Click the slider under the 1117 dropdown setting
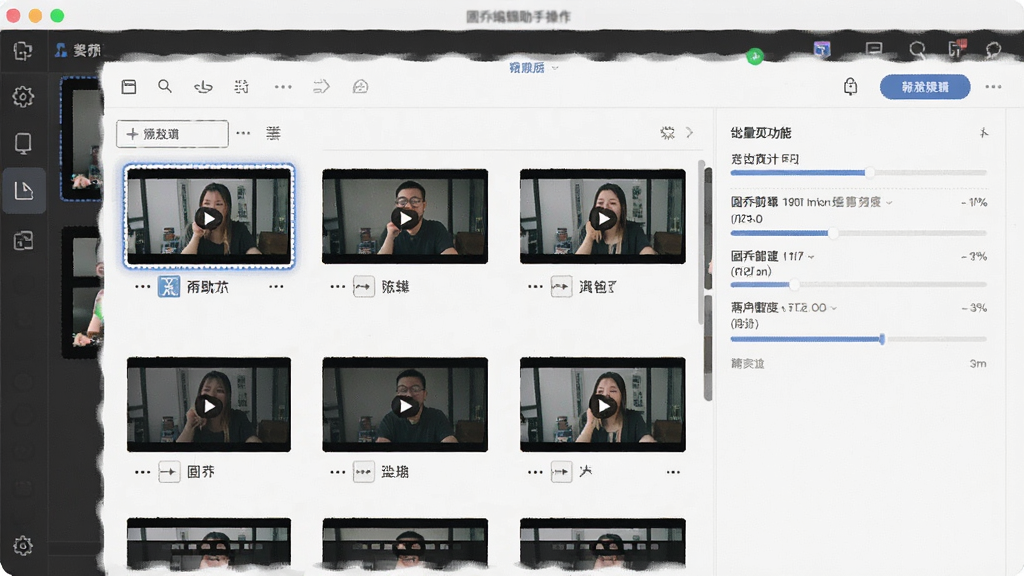 [x=858, y=285]
